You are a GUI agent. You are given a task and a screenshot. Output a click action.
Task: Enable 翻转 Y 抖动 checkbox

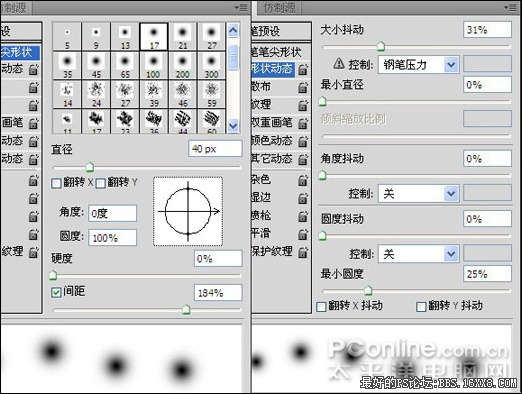[421, 306]
